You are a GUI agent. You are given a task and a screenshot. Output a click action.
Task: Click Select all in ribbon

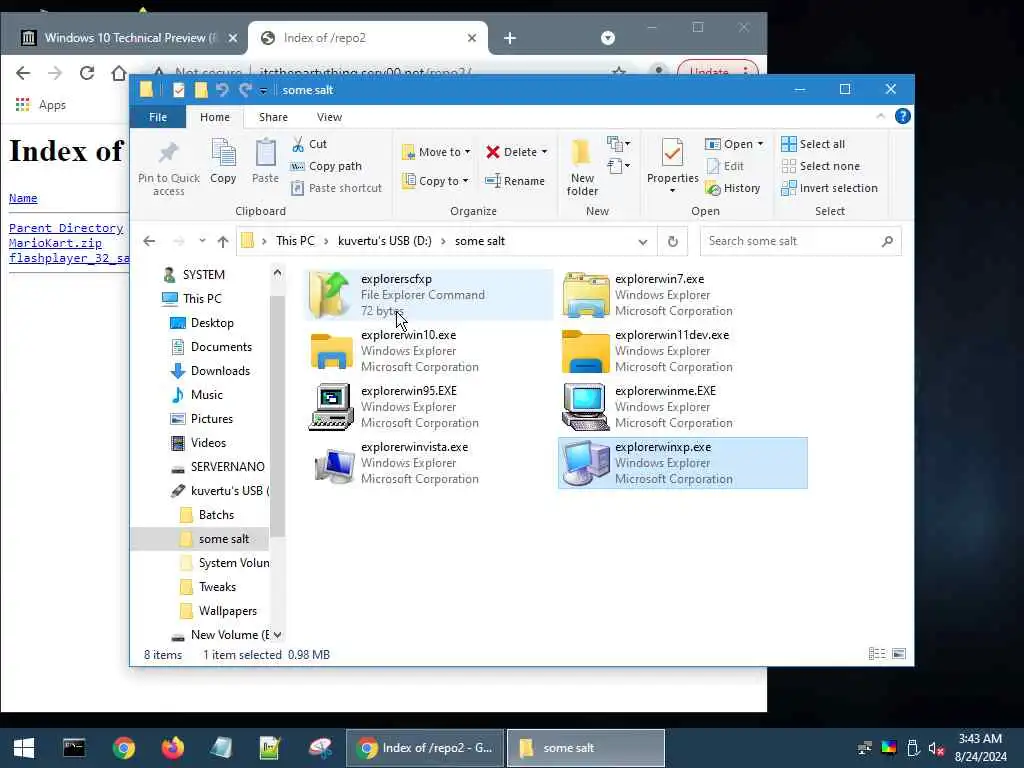point(814,144)
